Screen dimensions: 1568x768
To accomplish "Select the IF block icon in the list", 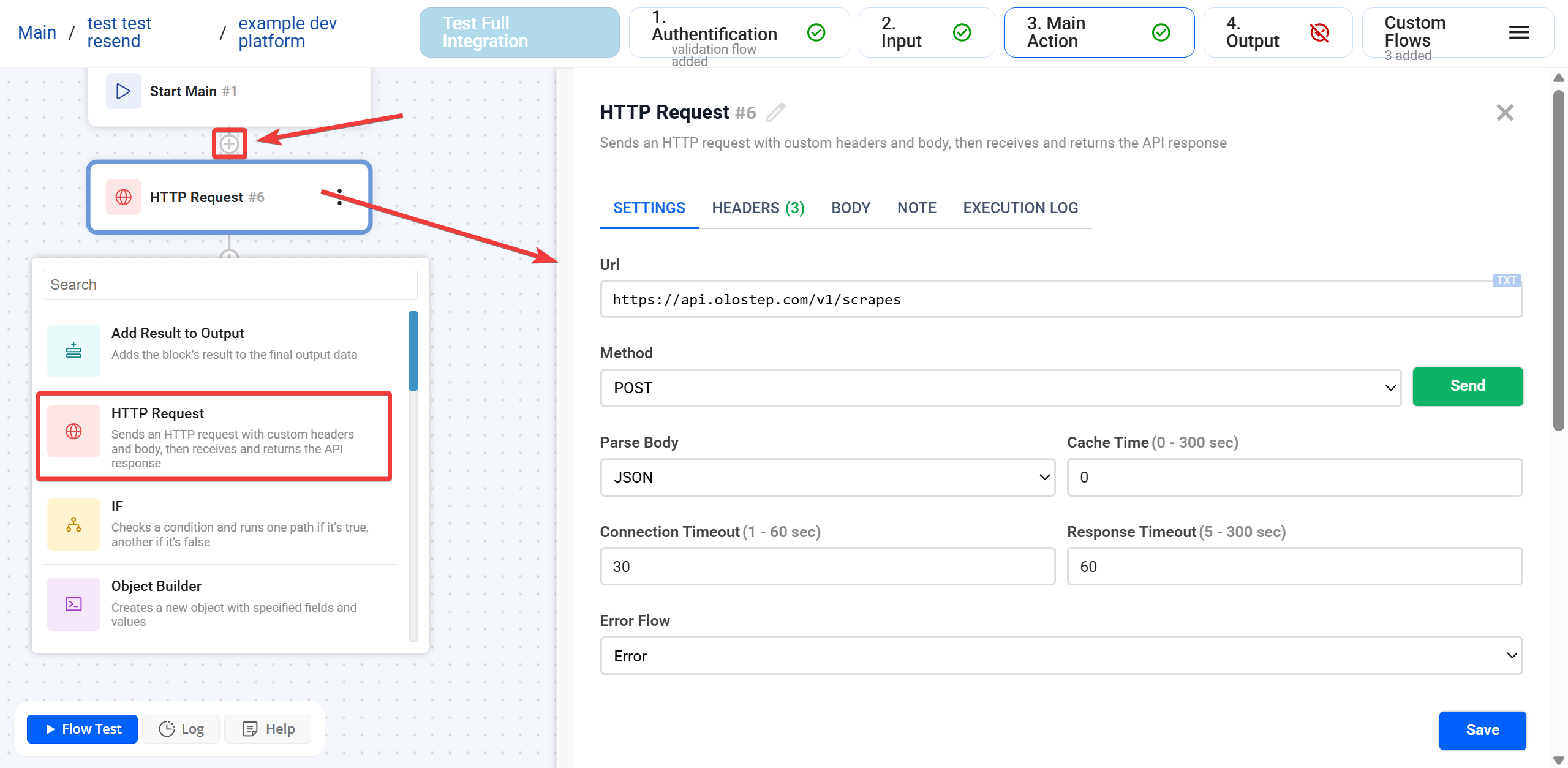I will point(73,524).
